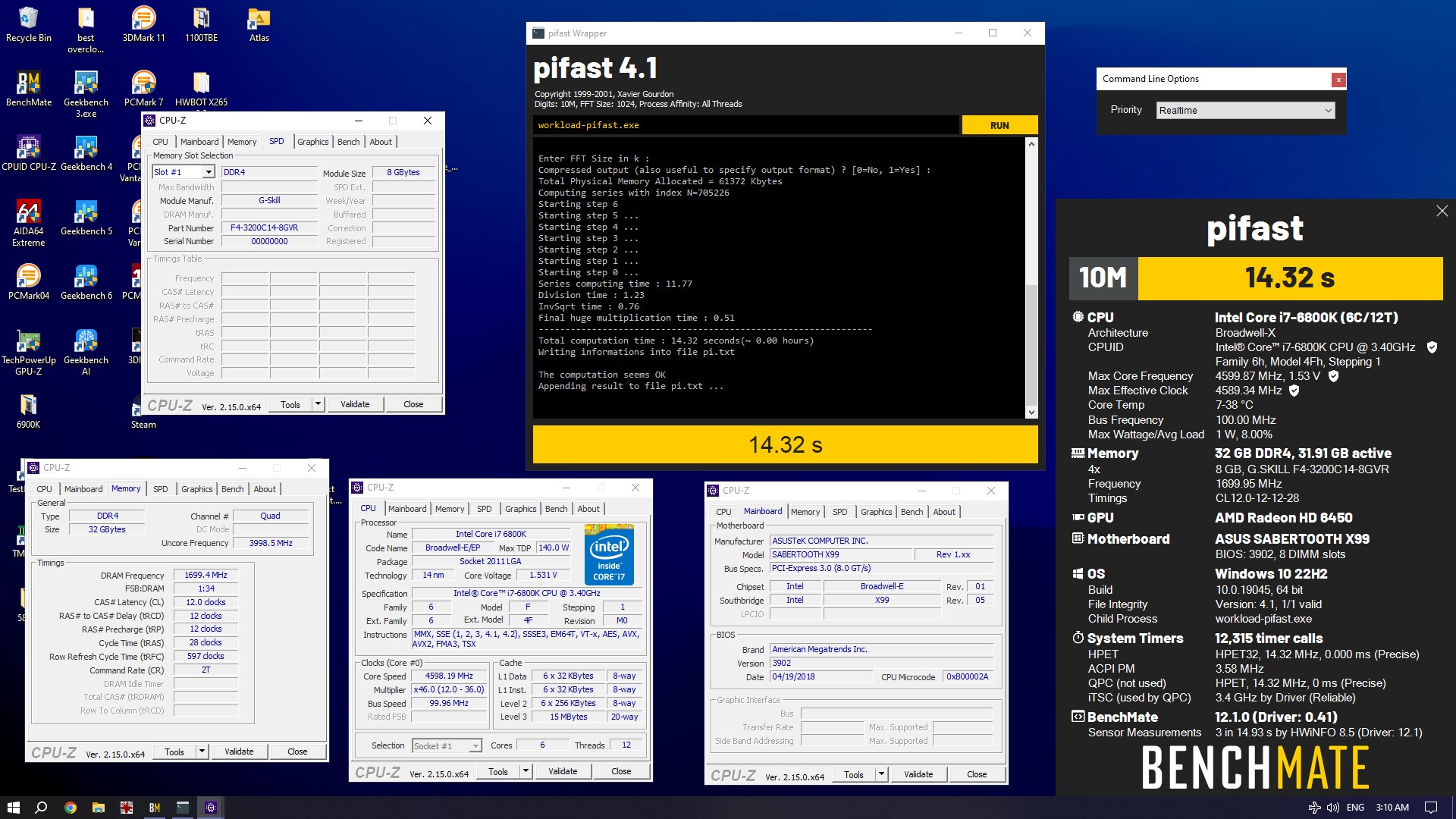Launch AIDA64 Extreme desktop icon
The image size is (1456, 819).
(28, 223)
